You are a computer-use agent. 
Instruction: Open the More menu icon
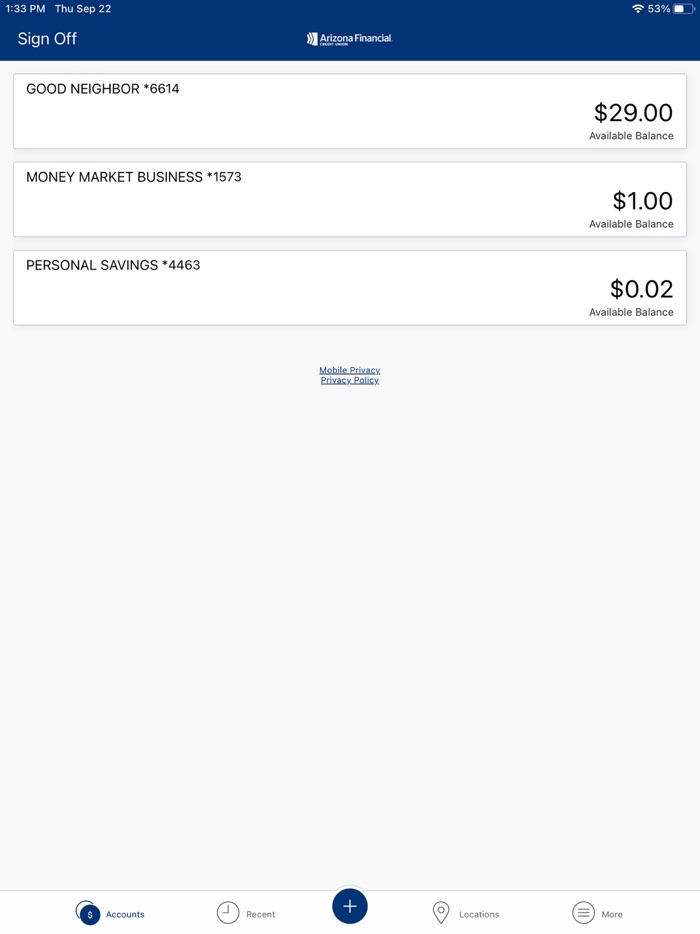coord(583,912)
